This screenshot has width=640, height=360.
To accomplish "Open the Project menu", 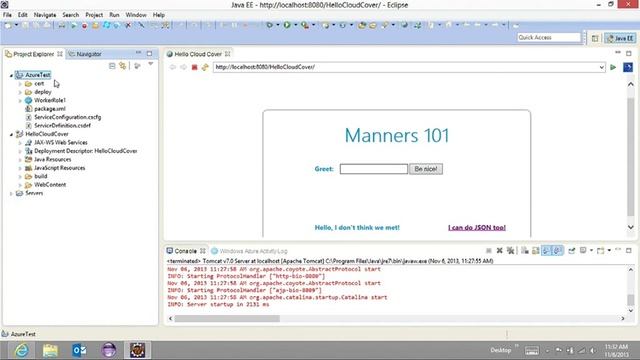I will click(94, 15).
